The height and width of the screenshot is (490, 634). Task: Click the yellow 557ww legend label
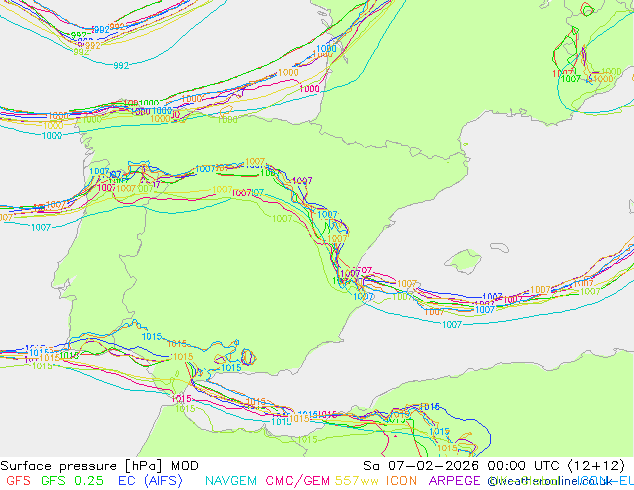356,481
